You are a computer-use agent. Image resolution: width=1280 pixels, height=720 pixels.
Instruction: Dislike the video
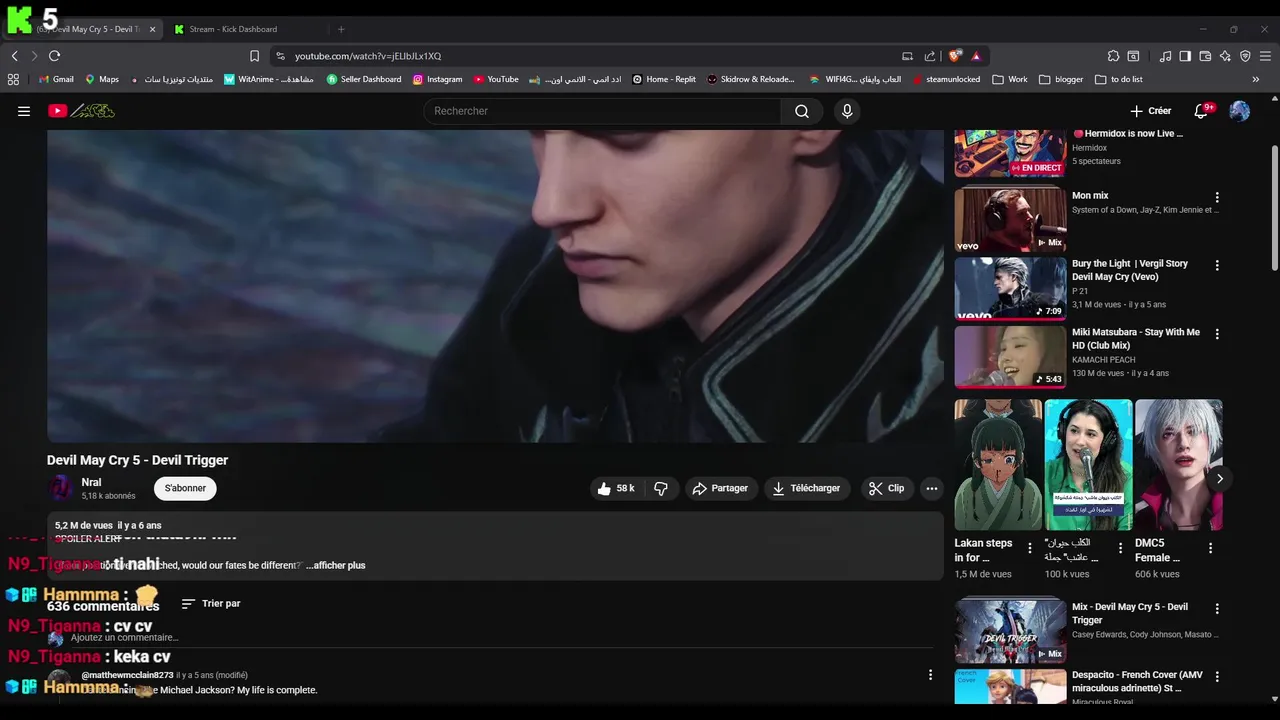(661, 488)
